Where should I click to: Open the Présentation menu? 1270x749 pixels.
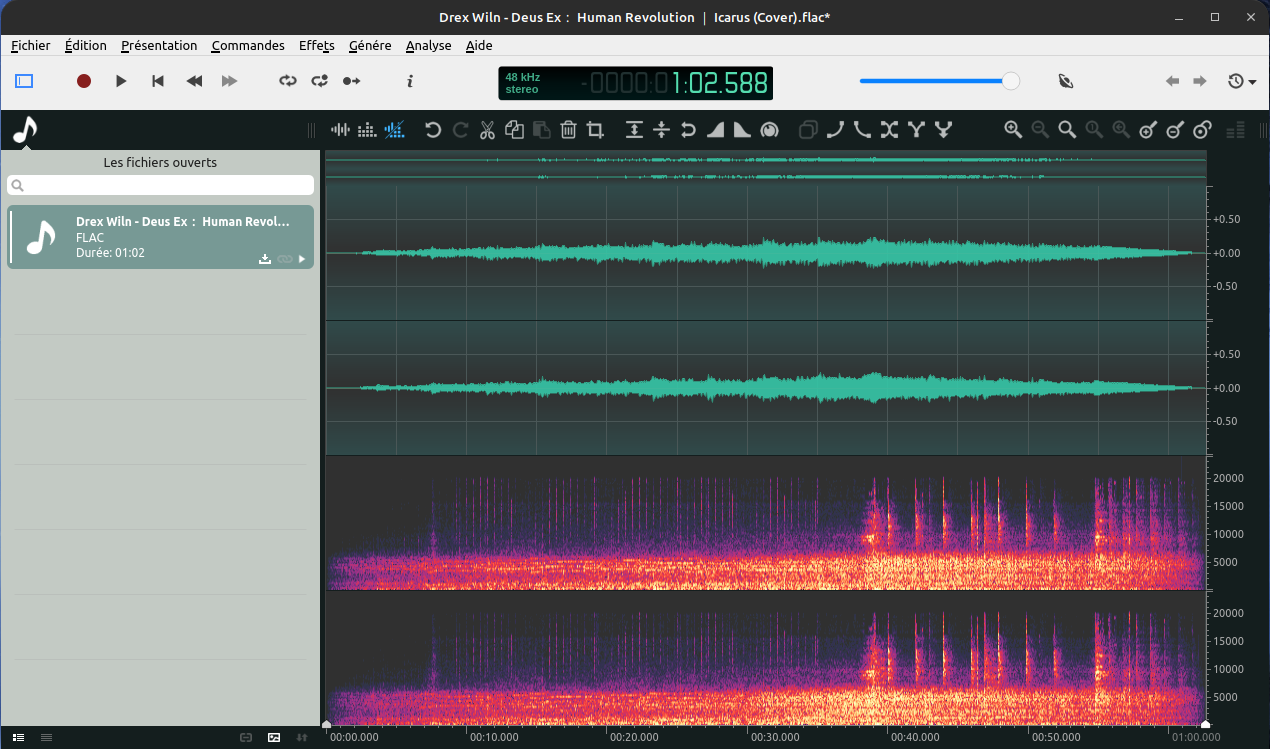[x=159, y=45]
